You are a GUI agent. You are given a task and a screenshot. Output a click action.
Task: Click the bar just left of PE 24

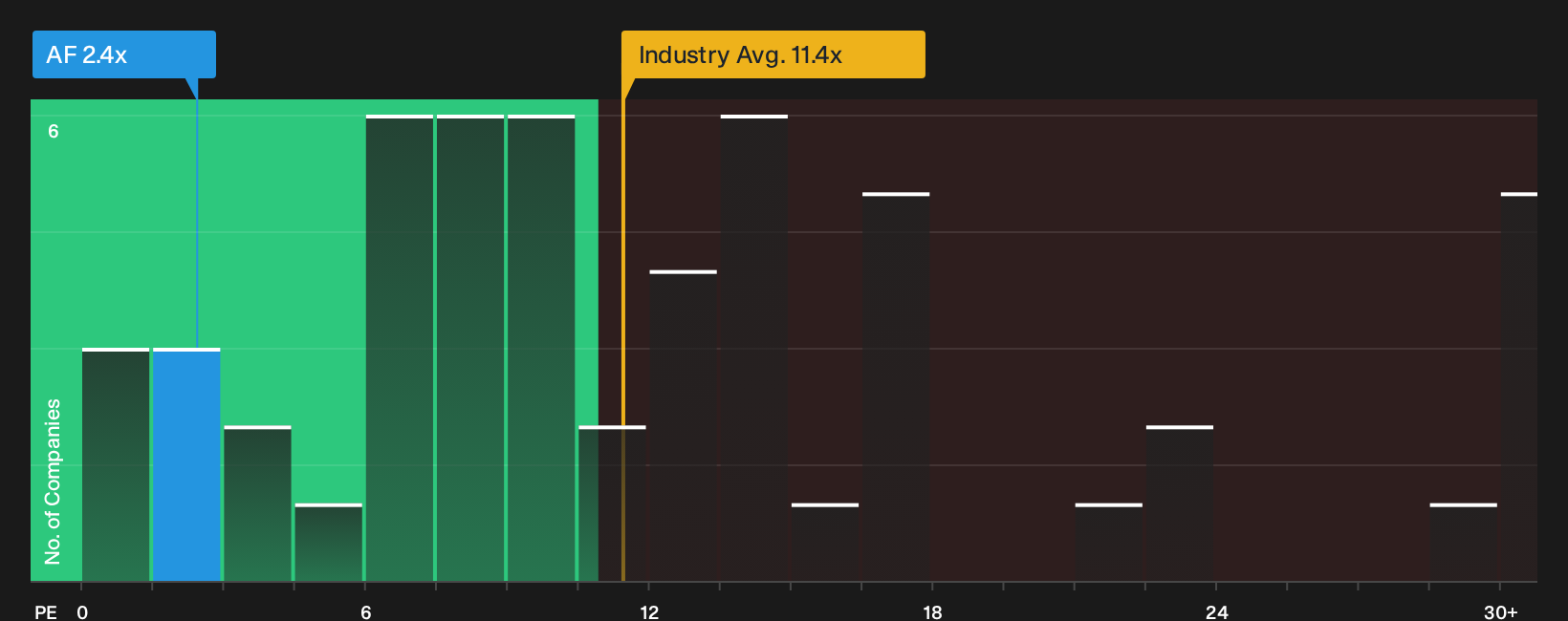[1180, 503]
